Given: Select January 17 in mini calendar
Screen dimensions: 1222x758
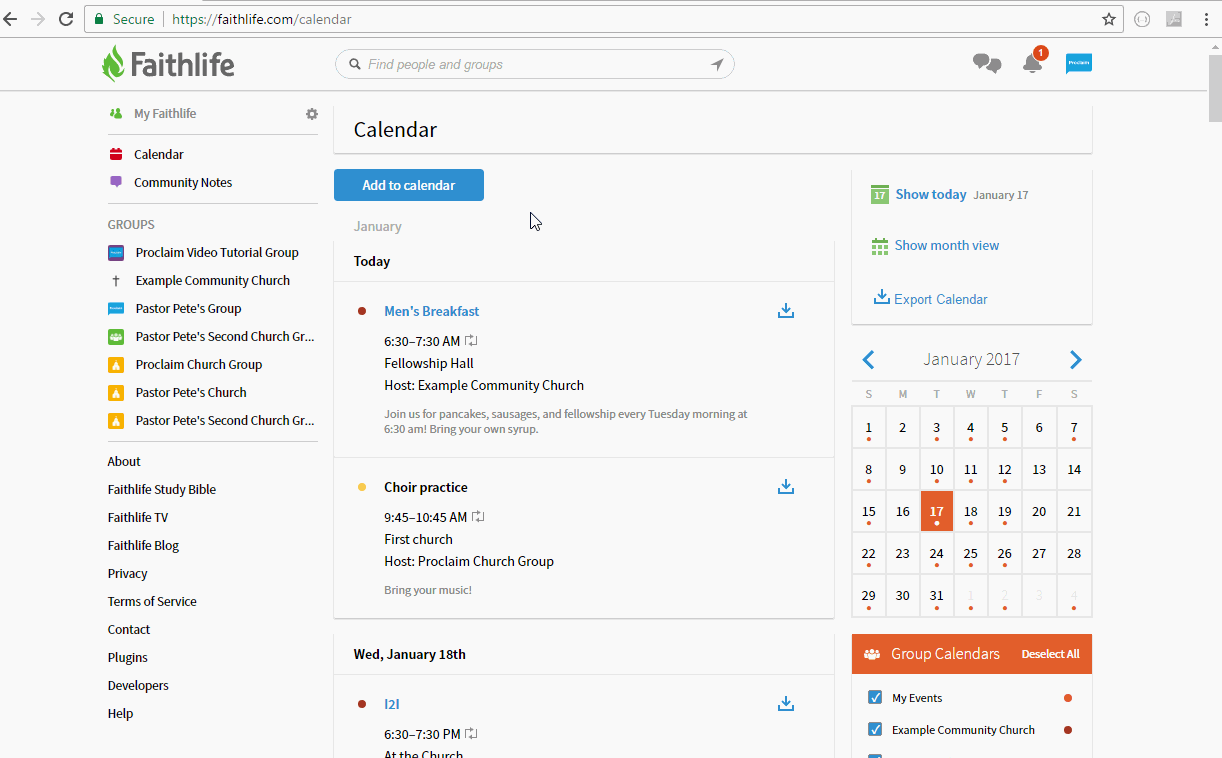Looking at the screenshot, I should pos(937,511).
